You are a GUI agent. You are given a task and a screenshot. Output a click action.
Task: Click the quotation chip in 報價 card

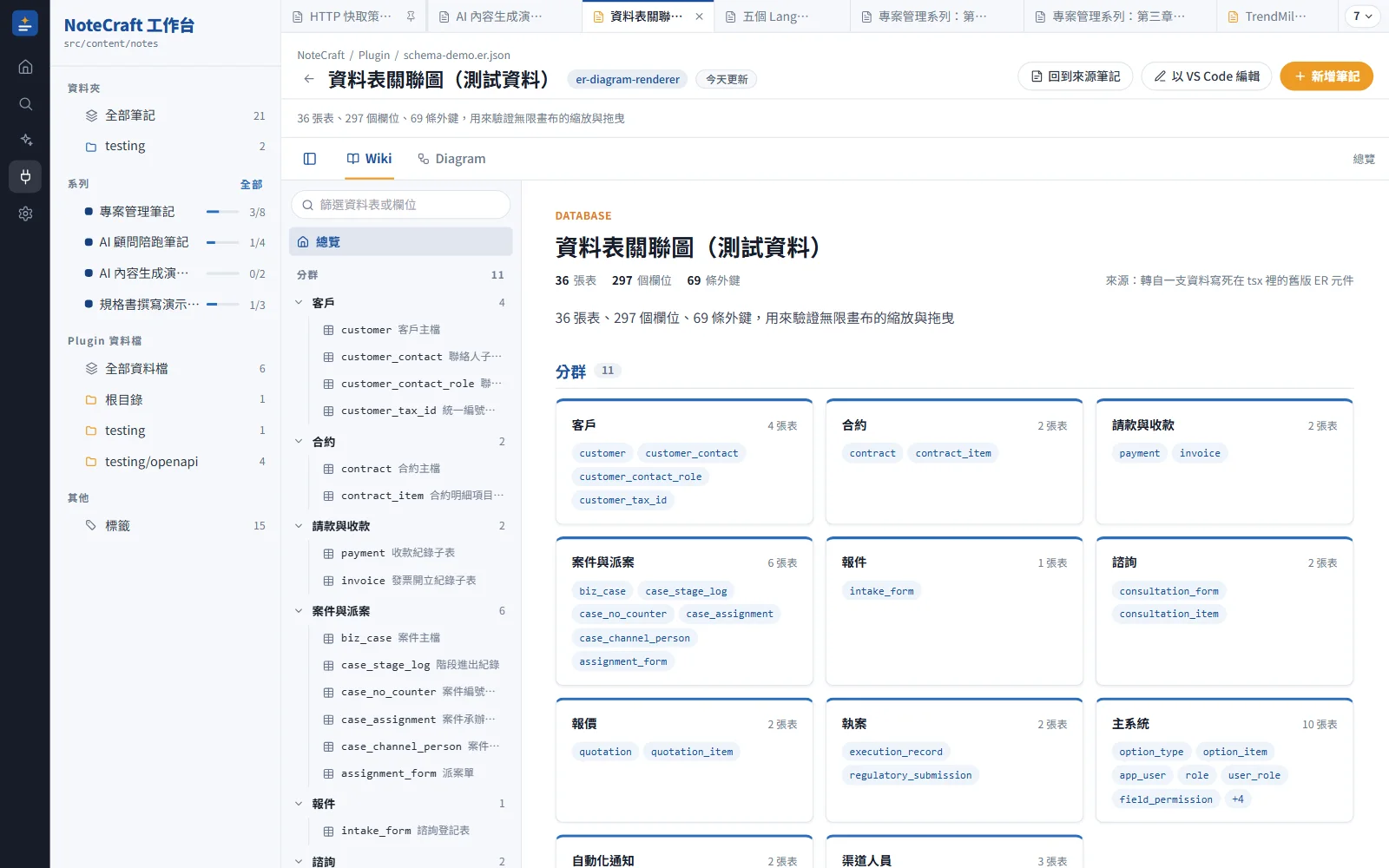605,752
